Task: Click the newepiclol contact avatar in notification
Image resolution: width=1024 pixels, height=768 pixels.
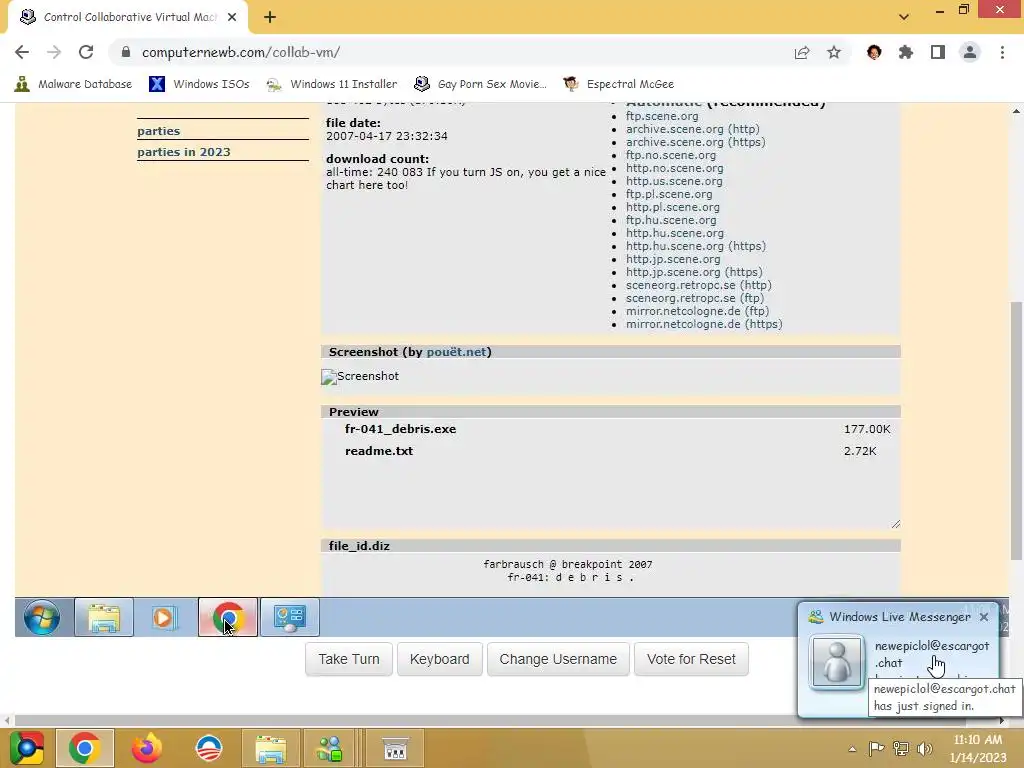Action: [x=837, y=662]
